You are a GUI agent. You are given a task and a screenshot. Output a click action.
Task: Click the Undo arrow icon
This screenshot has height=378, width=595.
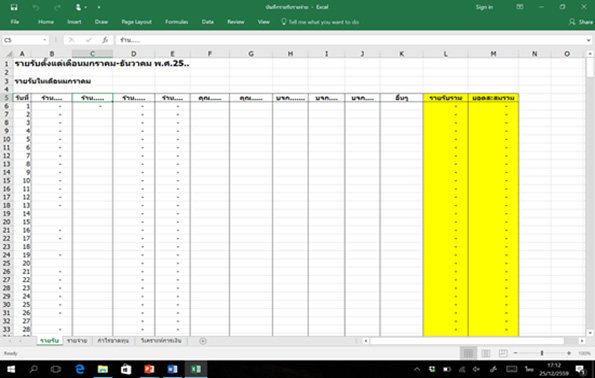[x=36, y=7]
